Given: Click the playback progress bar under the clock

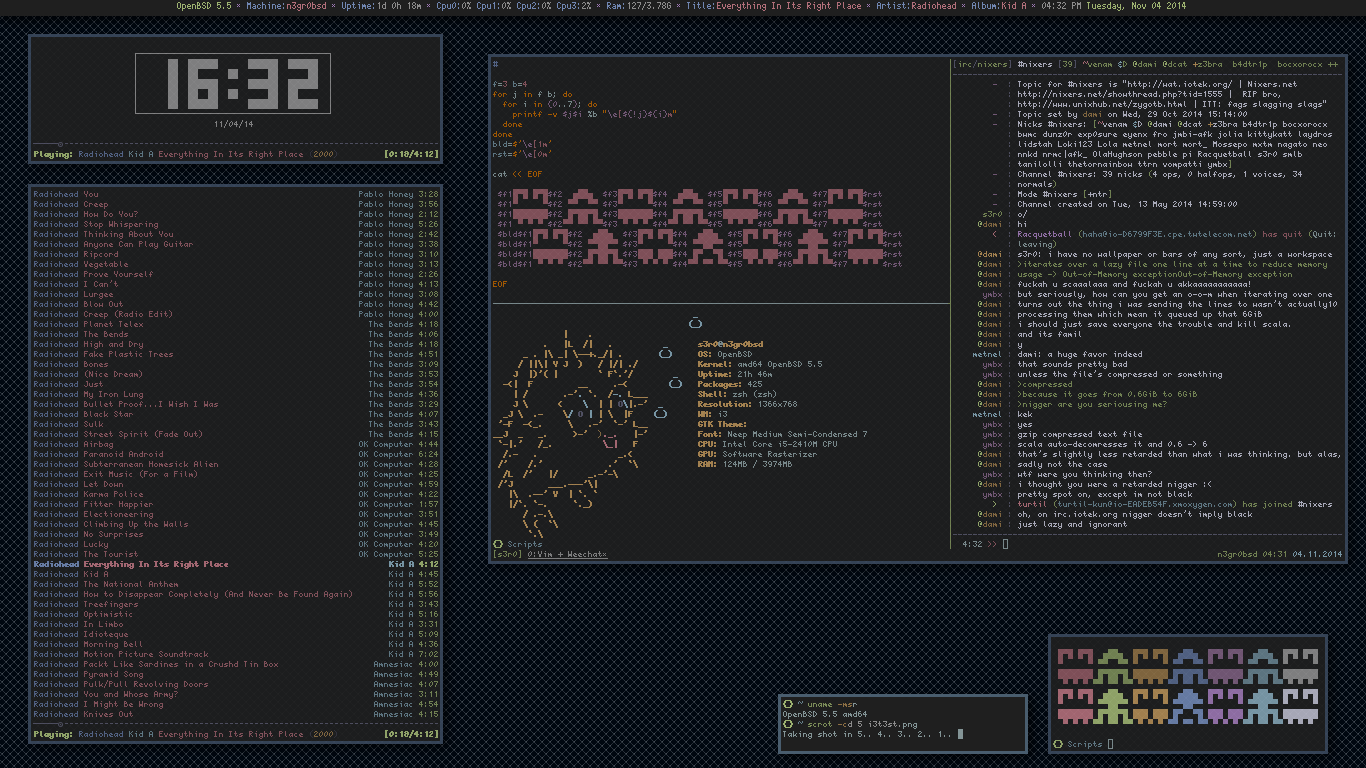Looking at the screenshot, I should click(x=235, y=144).
